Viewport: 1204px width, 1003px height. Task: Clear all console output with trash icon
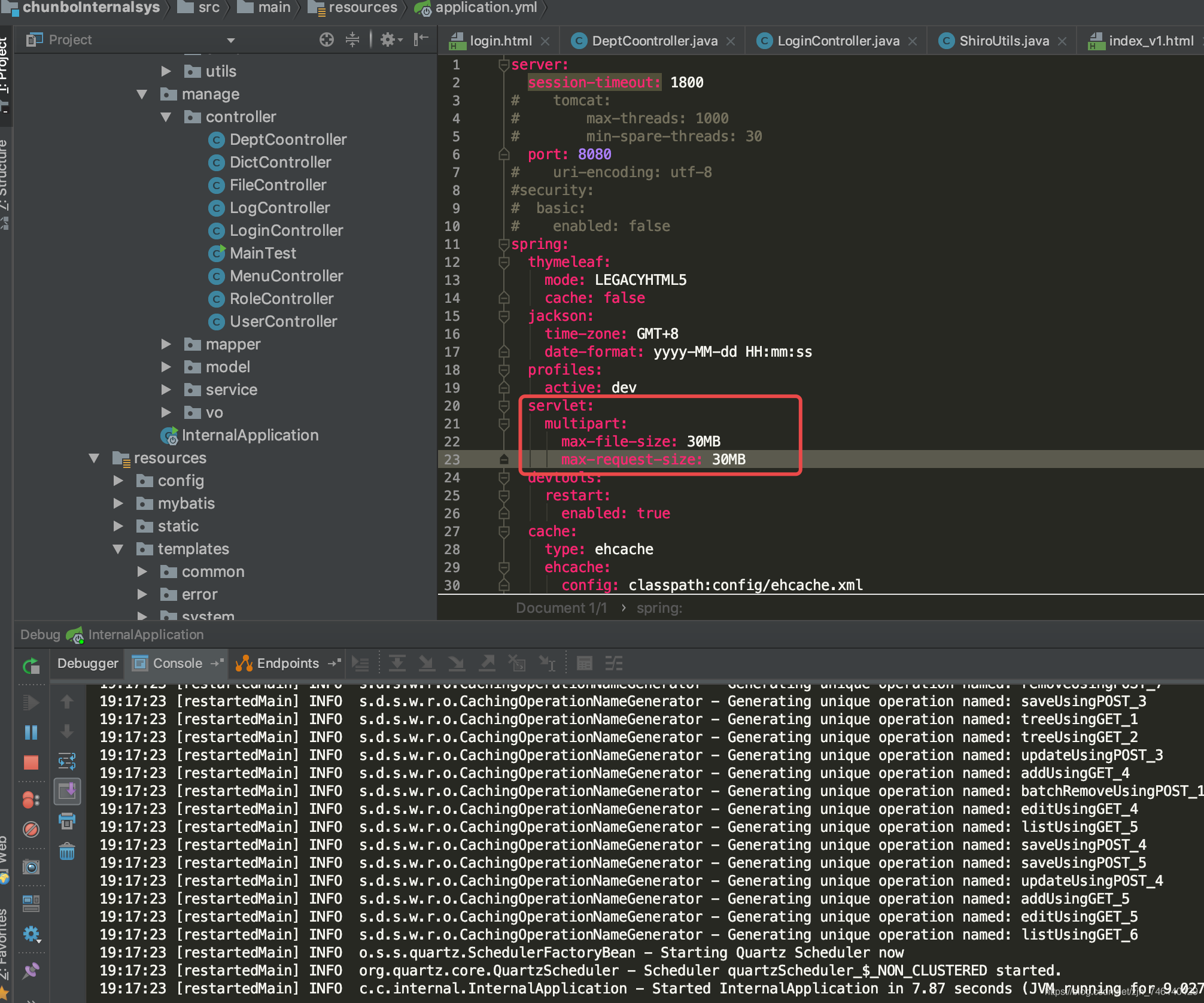[67, 850]
